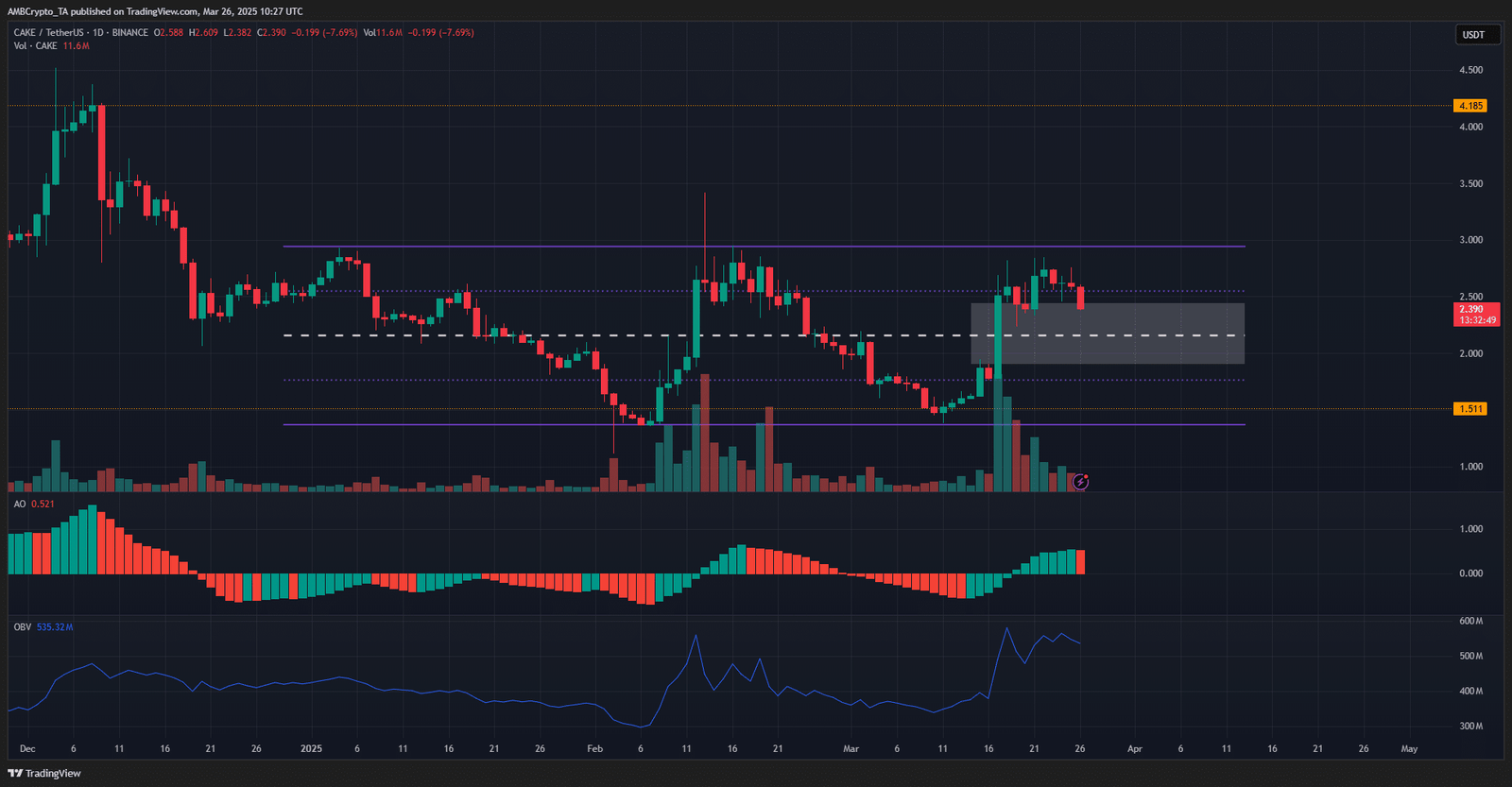
Task: Click the Feb label on the time axis
Action: [594, 749]
